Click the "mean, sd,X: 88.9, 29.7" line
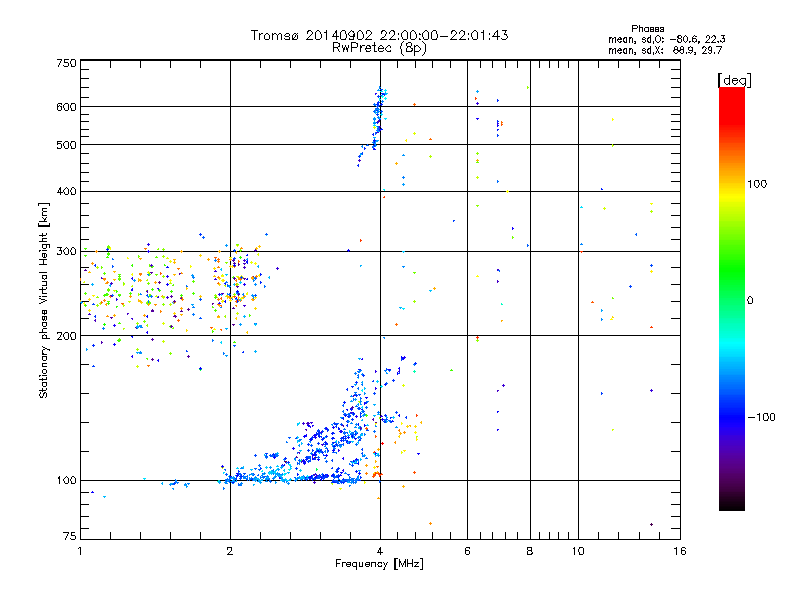The image size is (800, 600). click(665, 50)
